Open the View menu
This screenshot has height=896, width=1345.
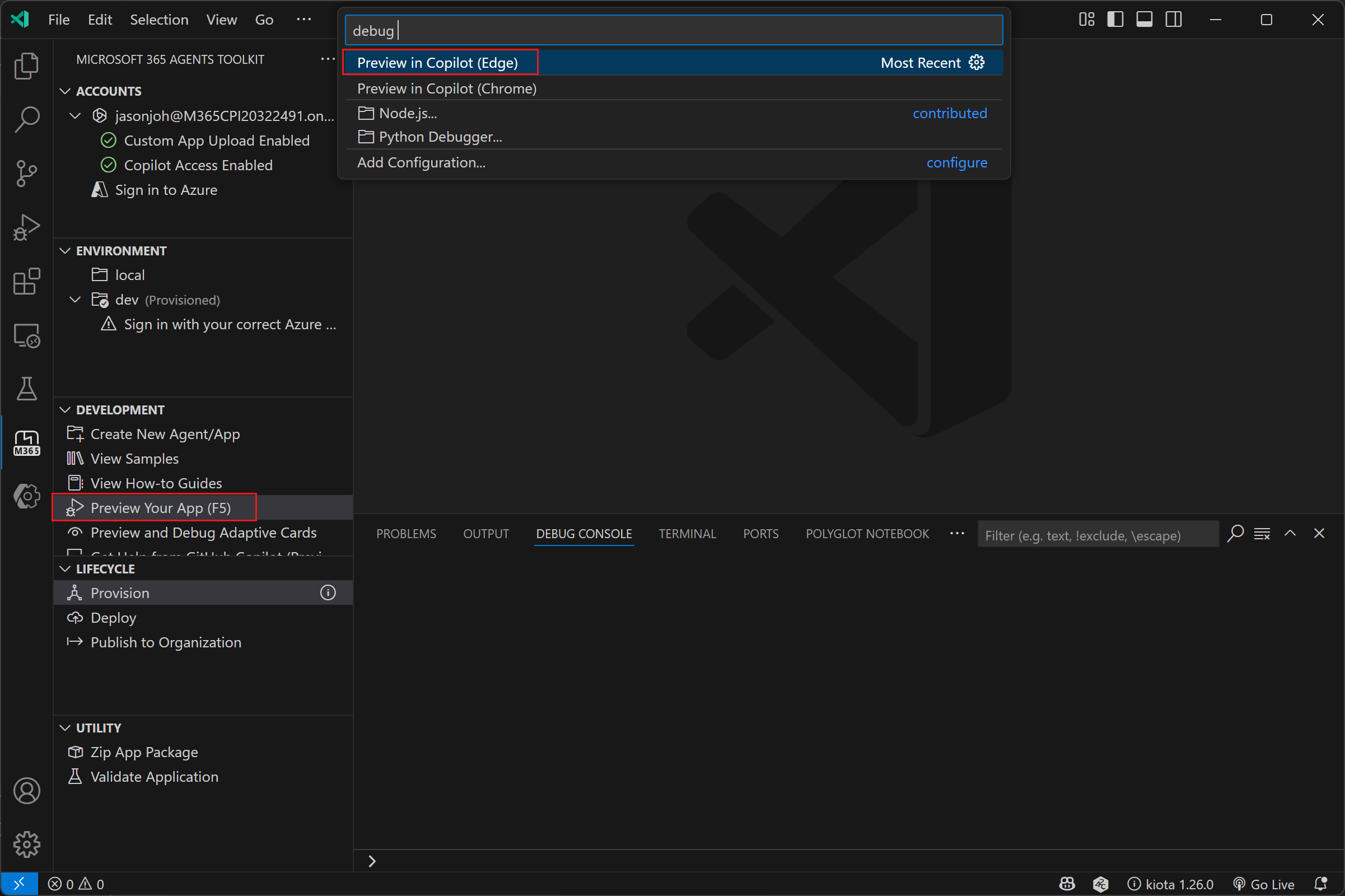click(221, 19)
